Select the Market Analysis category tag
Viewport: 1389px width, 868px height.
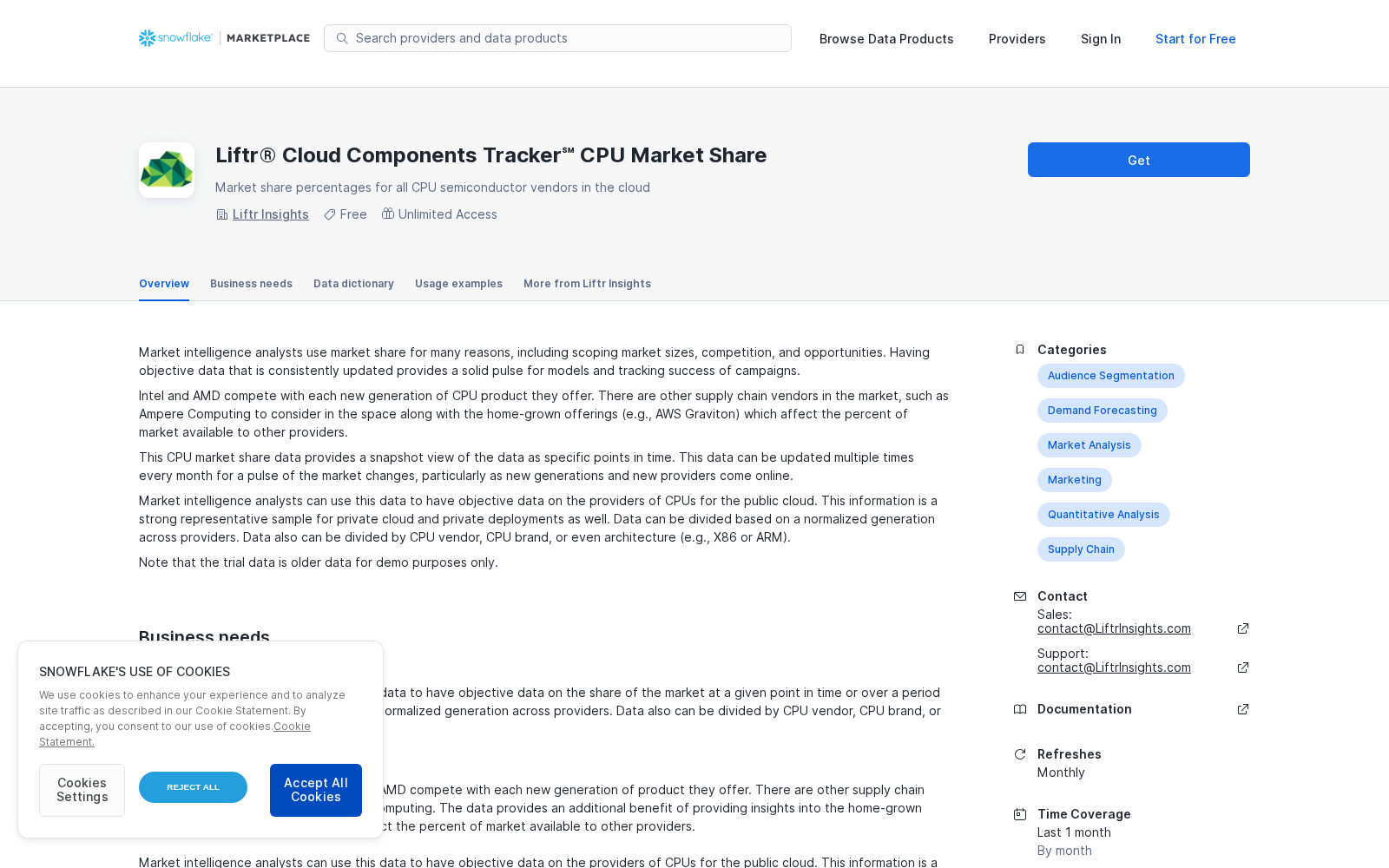[1089, 445]
